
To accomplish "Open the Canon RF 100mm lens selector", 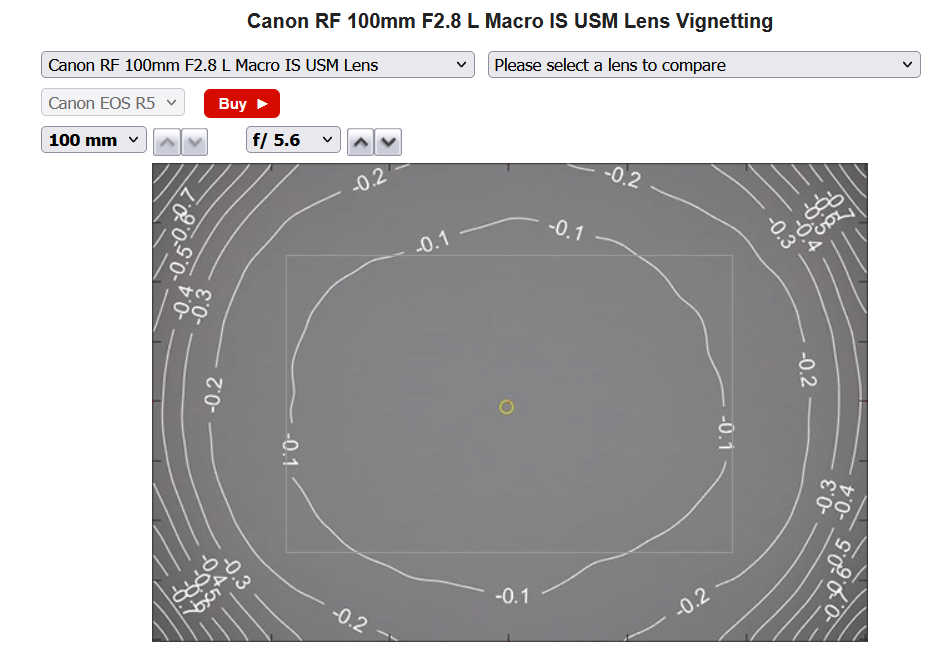I will (x=257, y=65).
